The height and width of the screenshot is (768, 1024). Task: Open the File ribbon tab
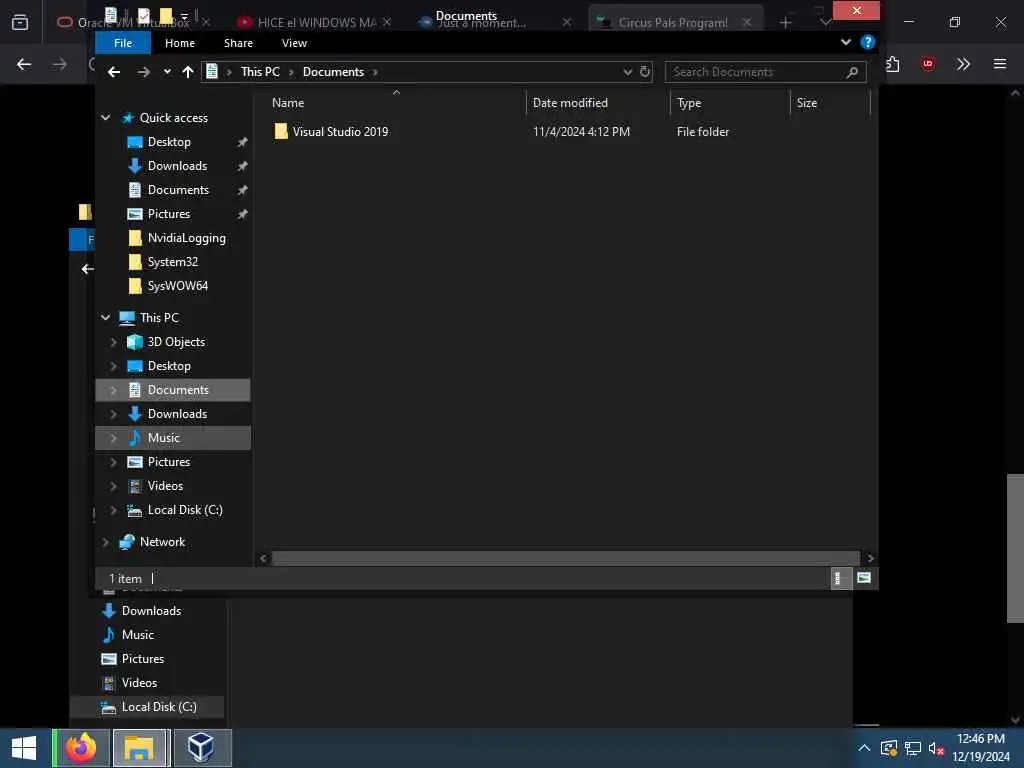[x=123, y=43]
